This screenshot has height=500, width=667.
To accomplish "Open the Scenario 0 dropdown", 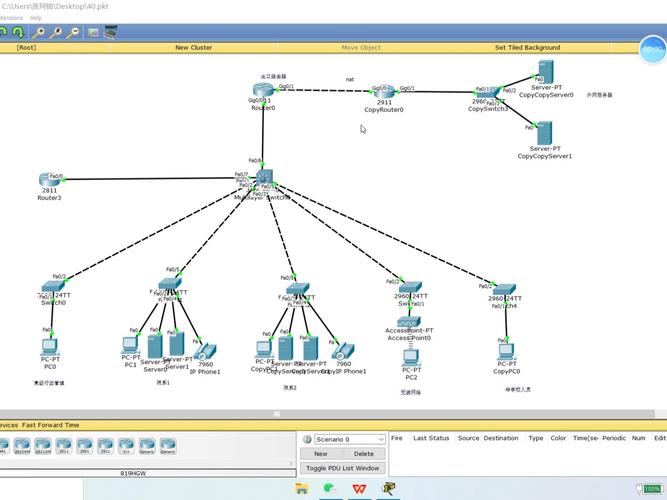I will tap(343, 439).
